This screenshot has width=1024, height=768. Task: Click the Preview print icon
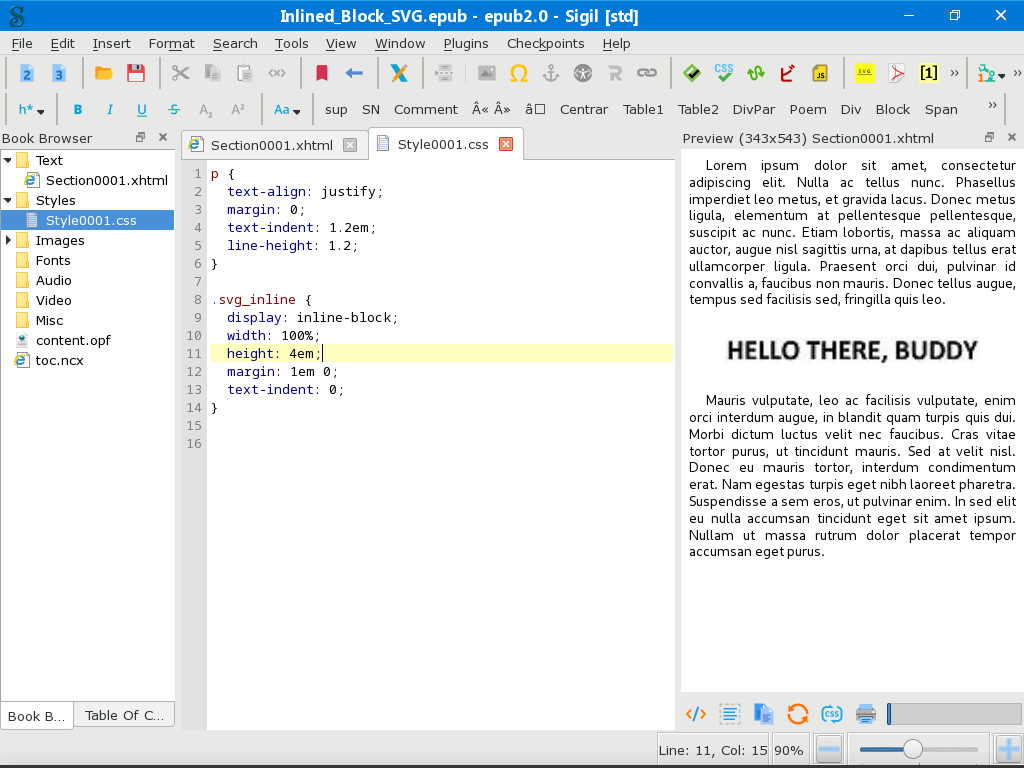tap(866, 714)
